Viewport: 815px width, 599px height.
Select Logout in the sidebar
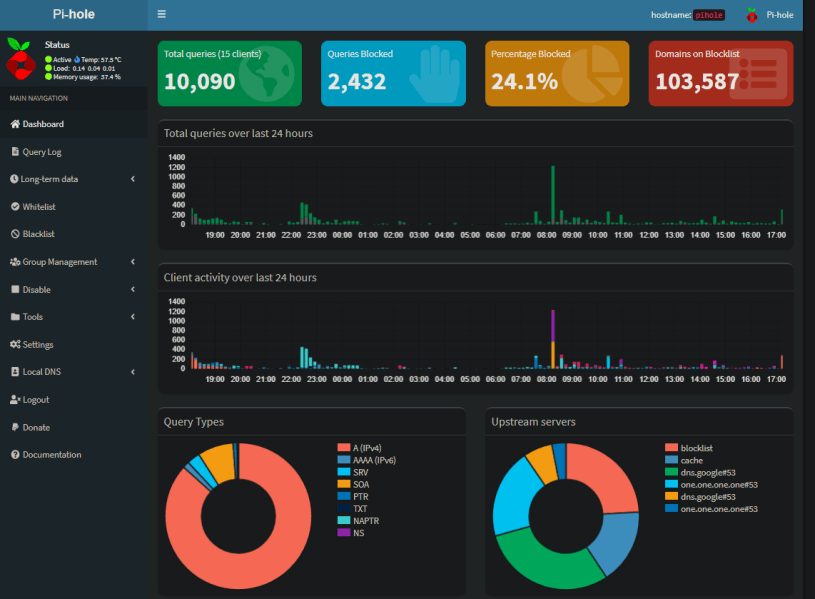pyautogui.click(x=35, y=400)
